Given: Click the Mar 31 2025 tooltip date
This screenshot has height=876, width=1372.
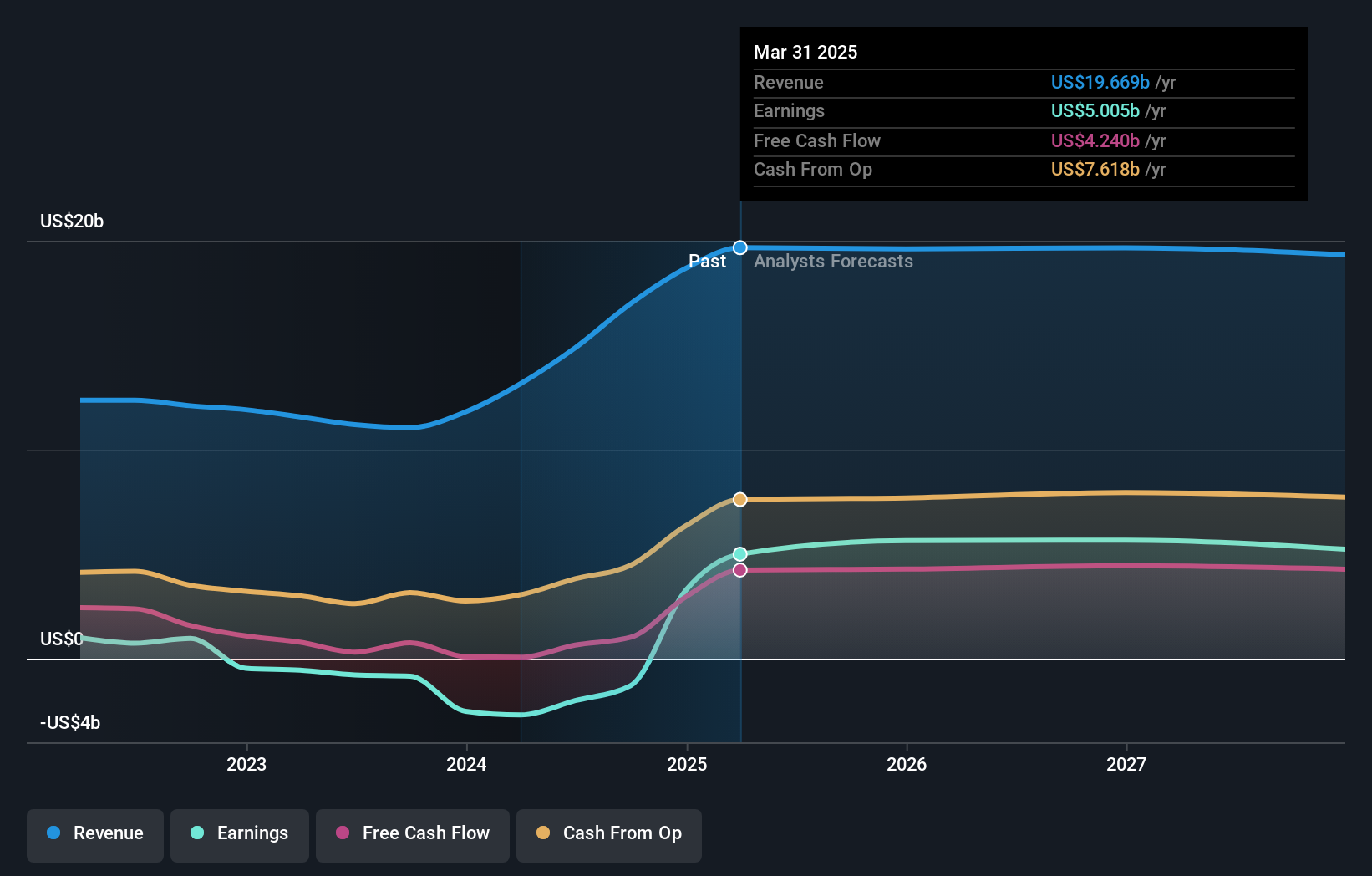Looking at the screenshot, I should point(805,52).
